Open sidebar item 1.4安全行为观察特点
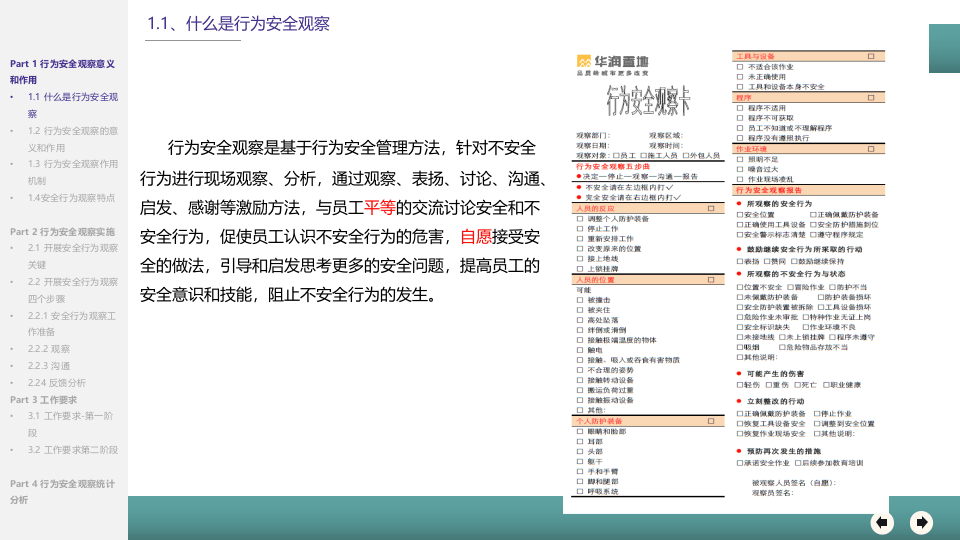960x540 pixels. click(x=71, y=198)
